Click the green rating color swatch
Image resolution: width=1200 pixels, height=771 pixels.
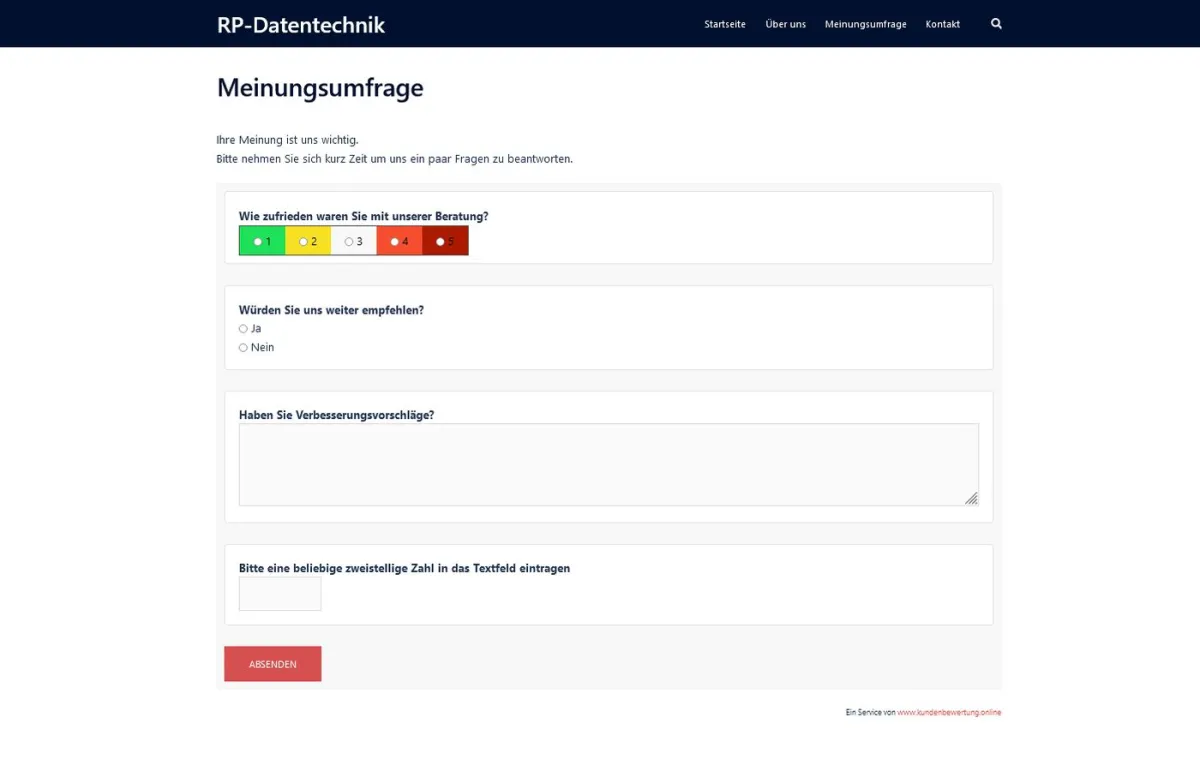[x=261, y=240]
